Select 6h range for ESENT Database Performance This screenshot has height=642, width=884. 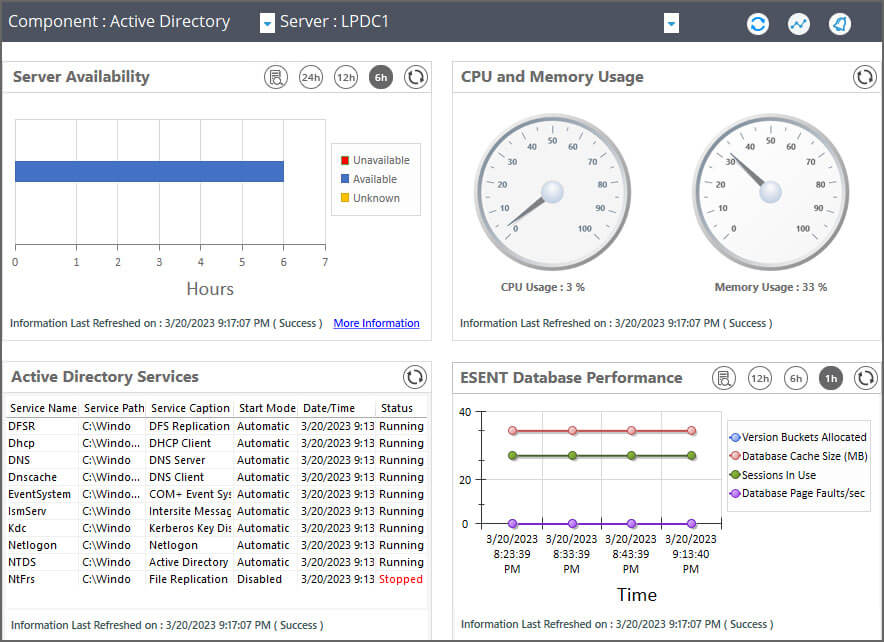[795, 378]
